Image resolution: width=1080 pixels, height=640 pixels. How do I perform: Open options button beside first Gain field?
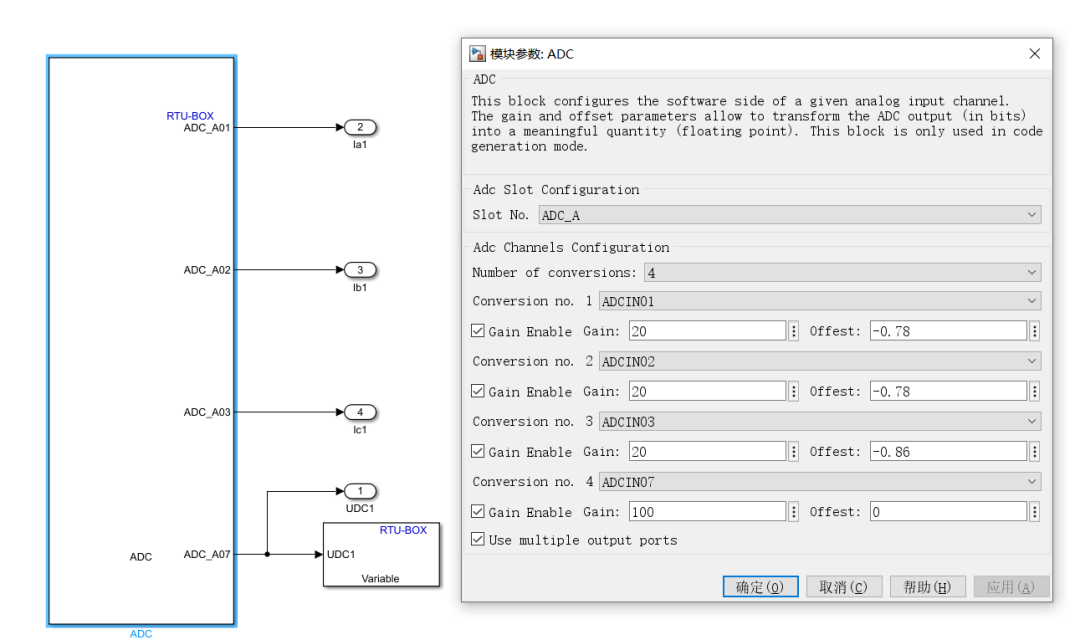click(794, 331)
